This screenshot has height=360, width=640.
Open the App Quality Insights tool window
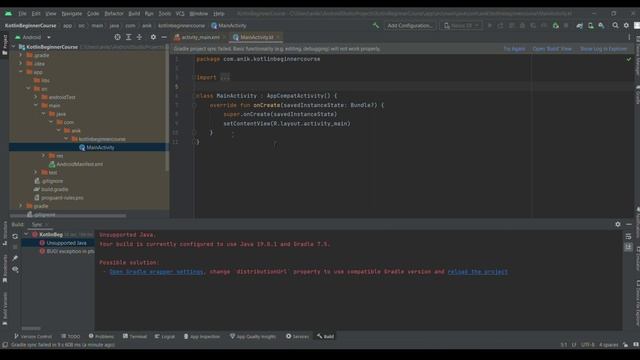tap(253, 336)
